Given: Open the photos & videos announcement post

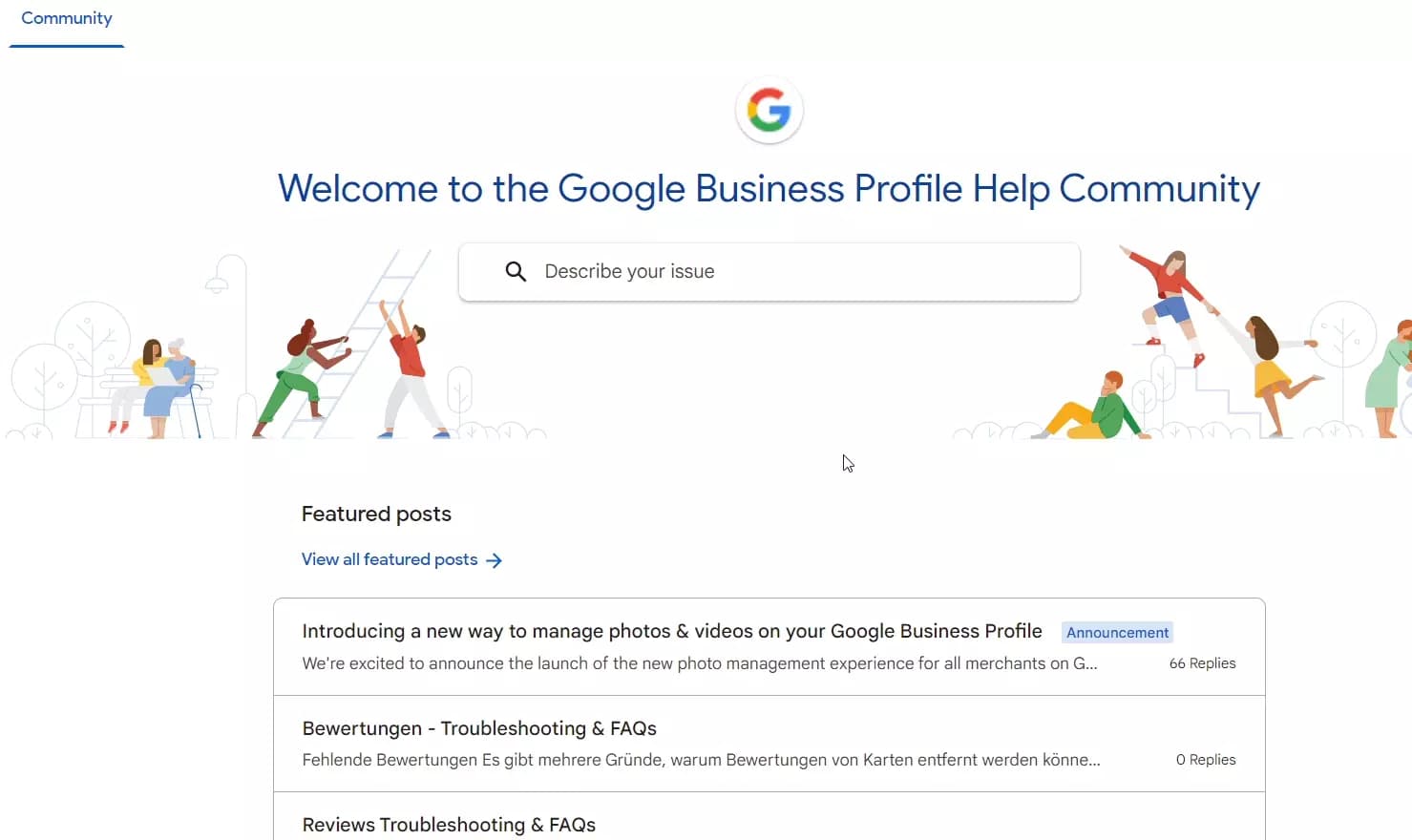Looking at the screenshot, I should (x=671, y=631).
